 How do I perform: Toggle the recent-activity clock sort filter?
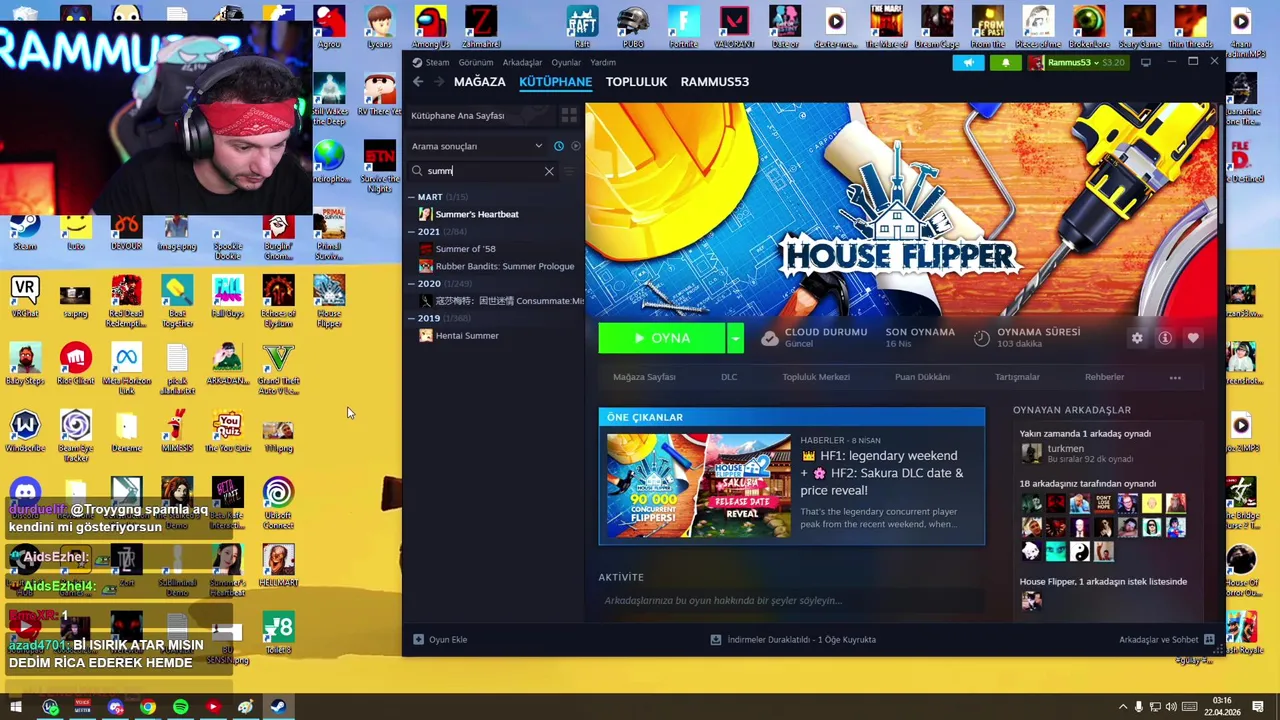(x=559, y=146)
